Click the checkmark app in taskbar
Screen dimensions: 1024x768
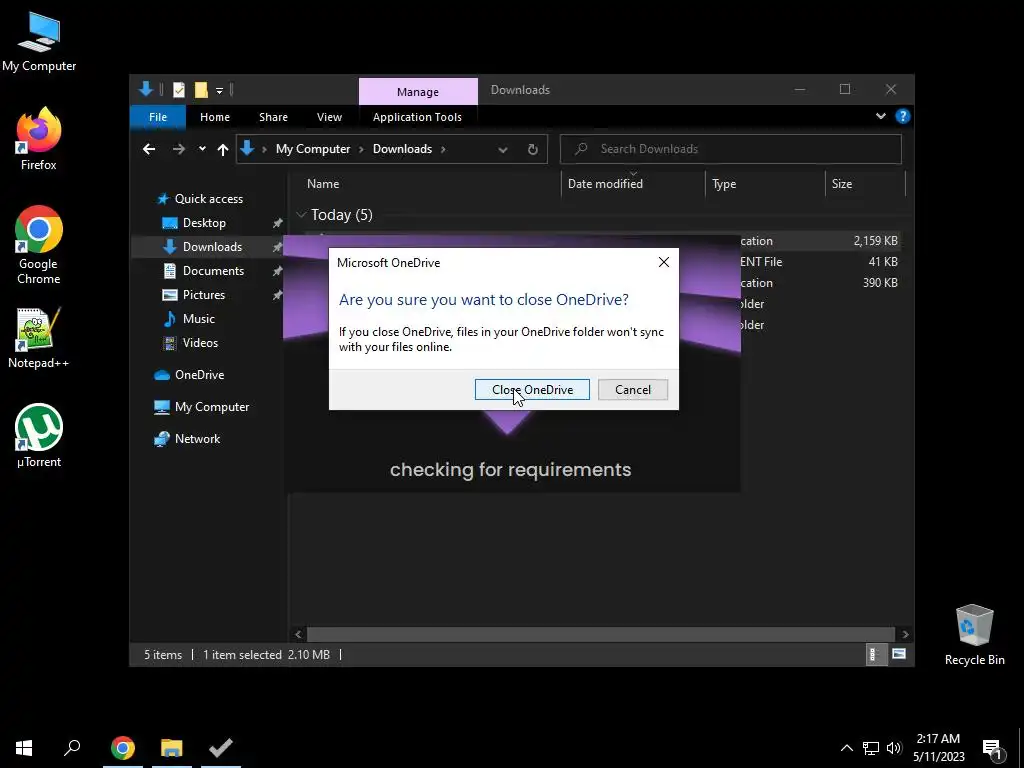(x=221, y=748)
